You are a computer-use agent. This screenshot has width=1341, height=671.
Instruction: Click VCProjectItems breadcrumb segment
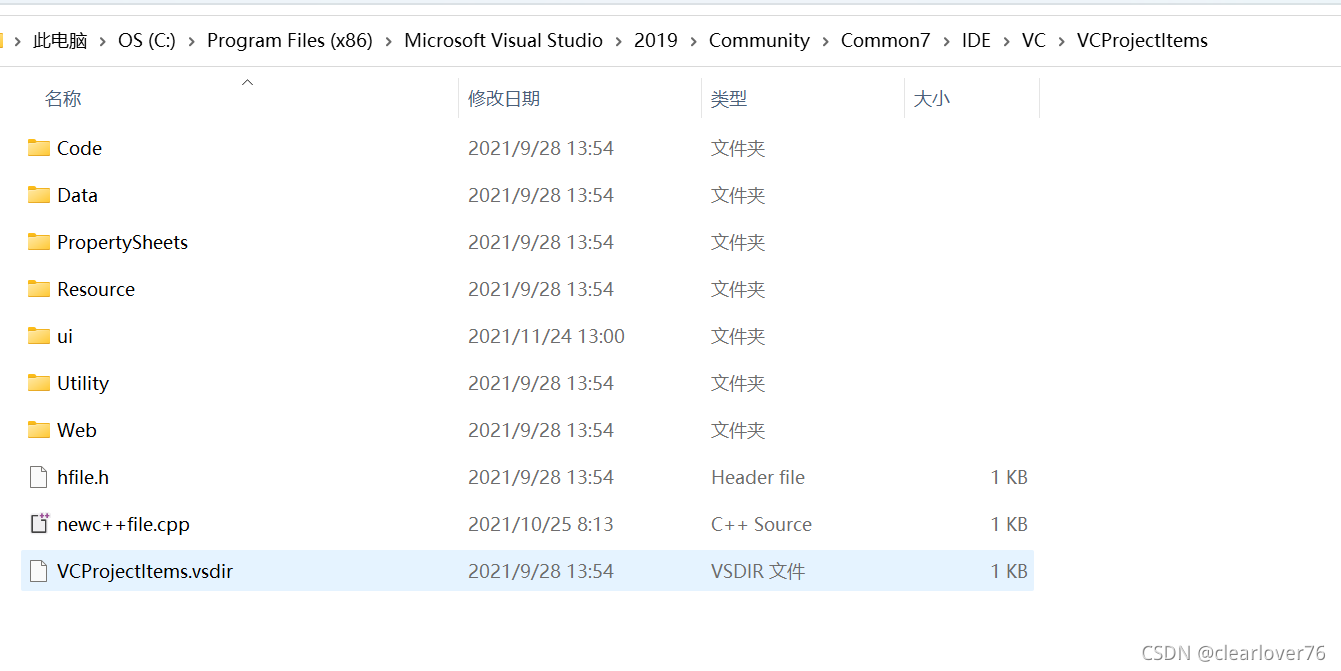[x=1142, y=41]
